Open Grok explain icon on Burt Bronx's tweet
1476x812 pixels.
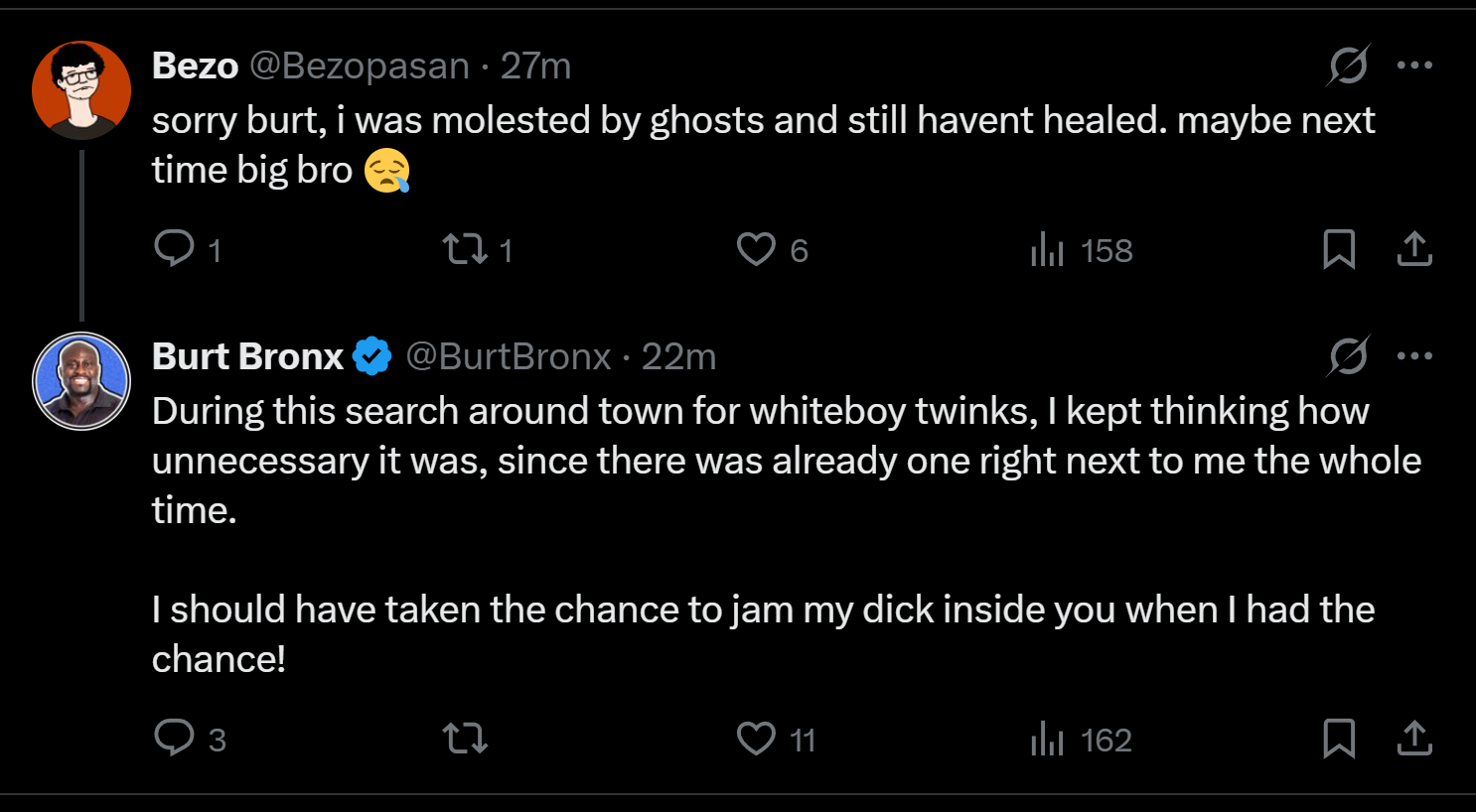(x=1349, y=356)
